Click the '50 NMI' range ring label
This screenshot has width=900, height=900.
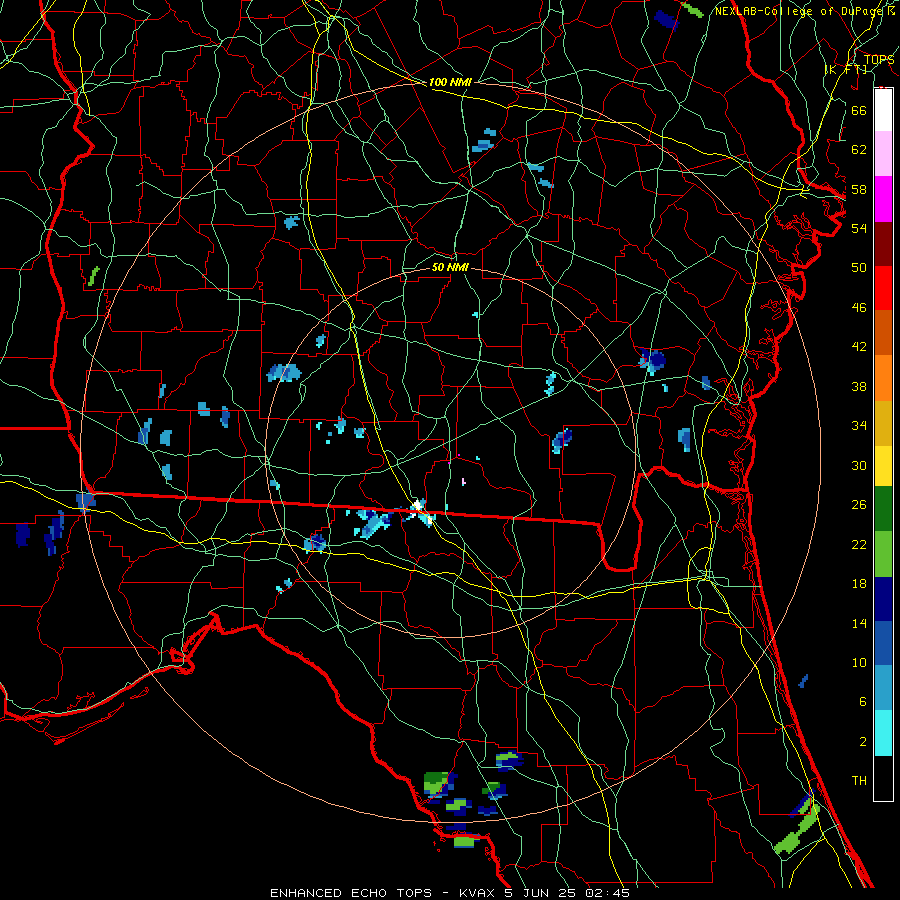click(450, 267)
